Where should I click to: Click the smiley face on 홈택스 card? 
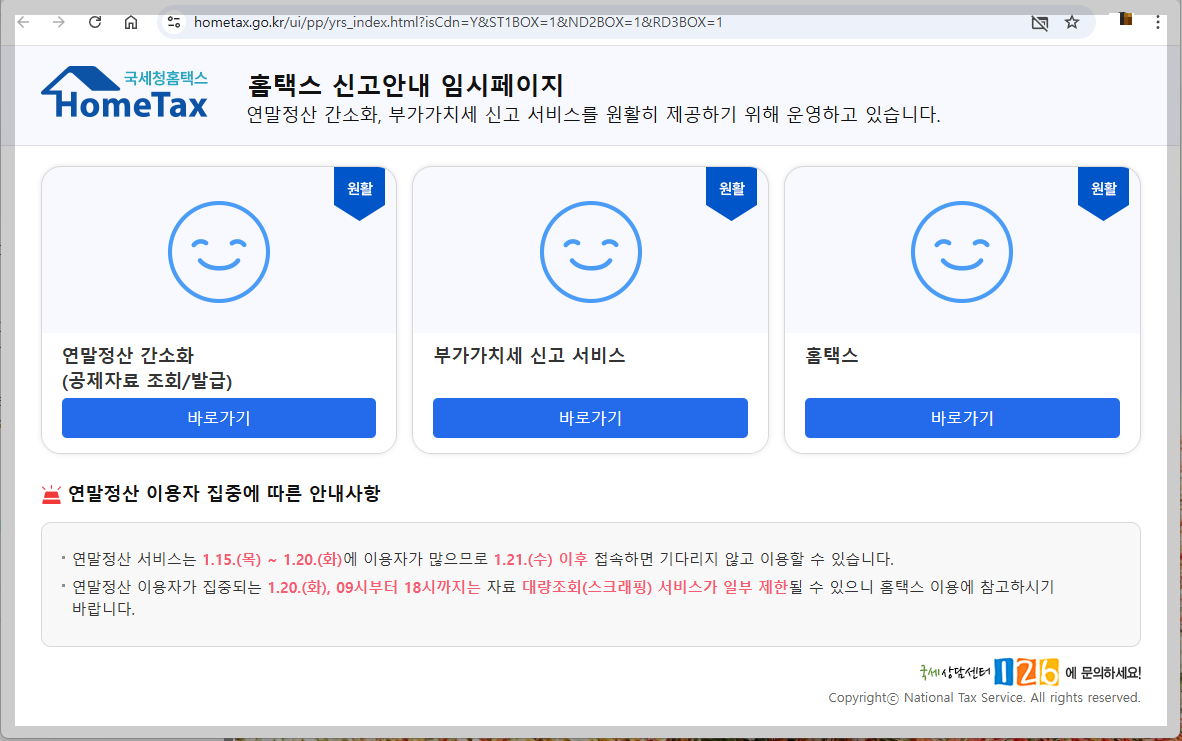point(962,252)
